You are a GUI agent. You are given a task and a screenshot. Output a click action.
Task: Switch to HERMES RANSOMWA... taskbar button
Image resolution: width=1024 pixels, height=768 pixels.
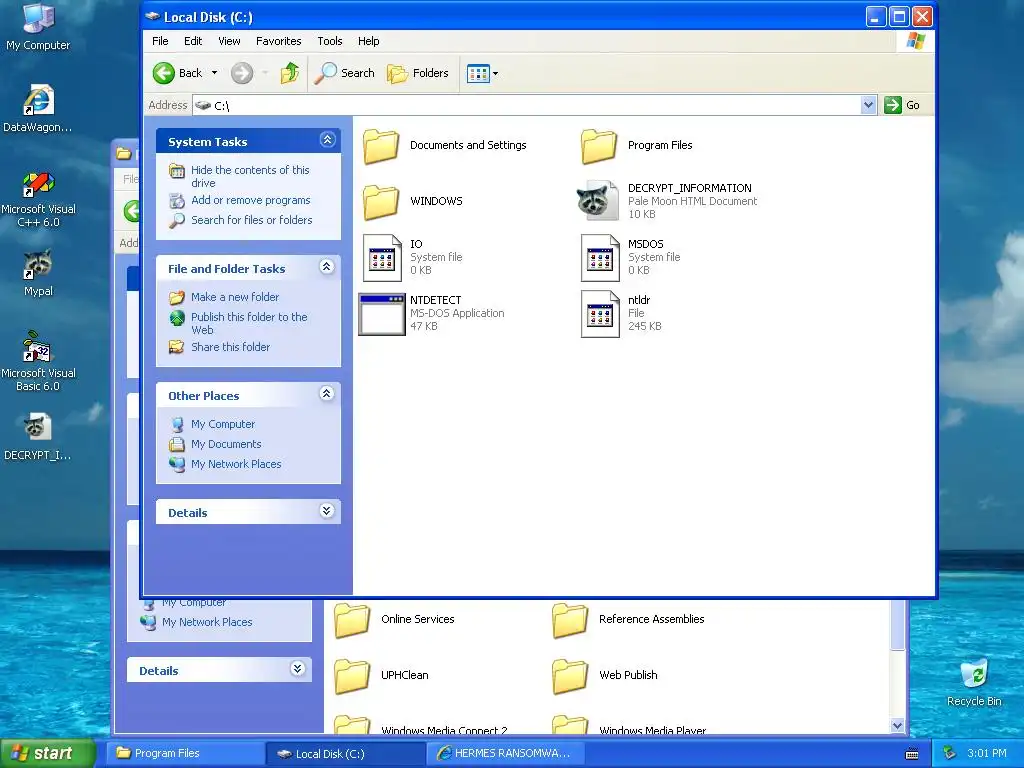[507, 754]
